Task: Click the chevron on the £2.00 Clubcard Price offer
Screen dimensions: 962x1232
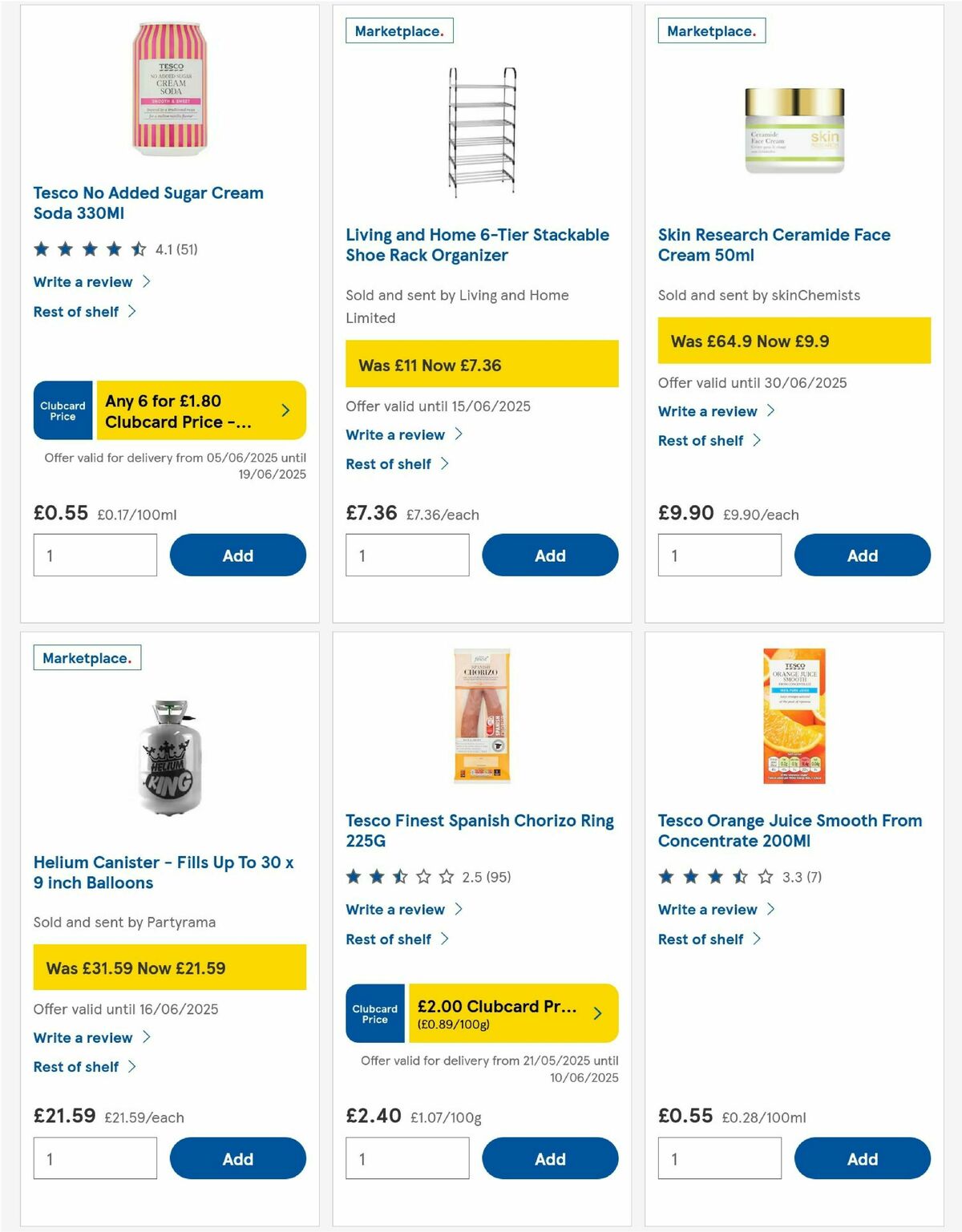Action: [x=596, y=1013]
